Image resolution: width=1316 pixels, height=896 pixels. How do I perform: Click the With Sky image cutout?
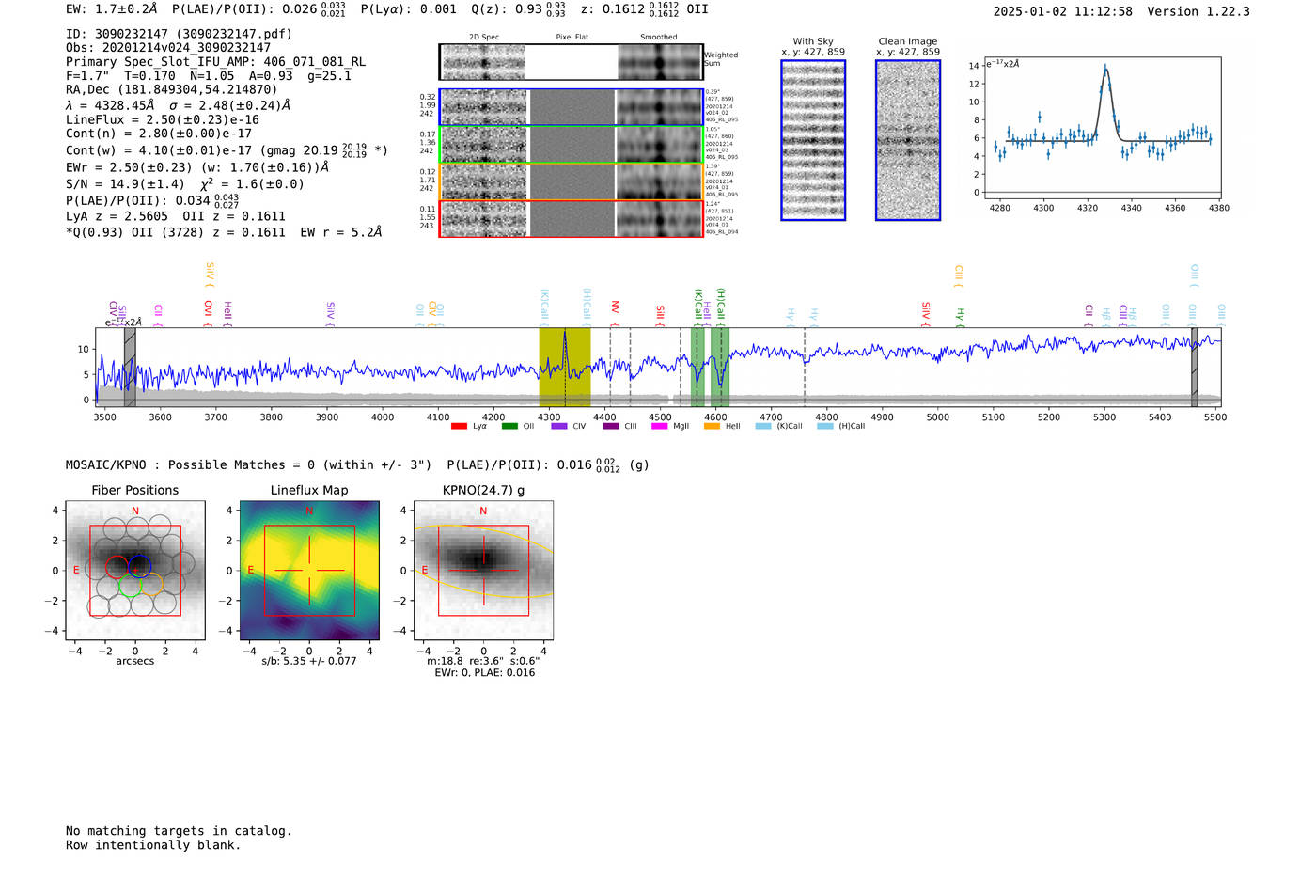pos(813,140)
